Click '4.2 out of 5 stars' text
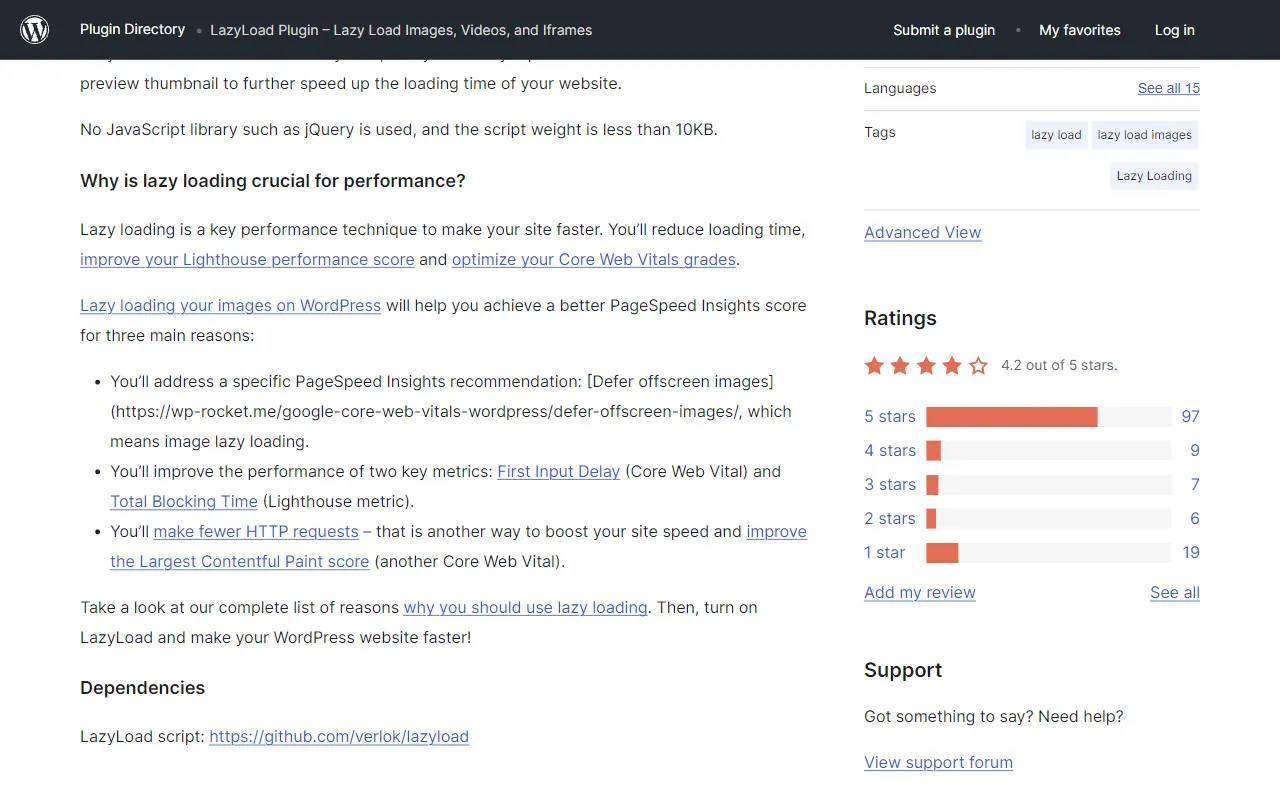Viewport: 1280px width, 800px height. pyautogui.click(x=1059, y=365)
